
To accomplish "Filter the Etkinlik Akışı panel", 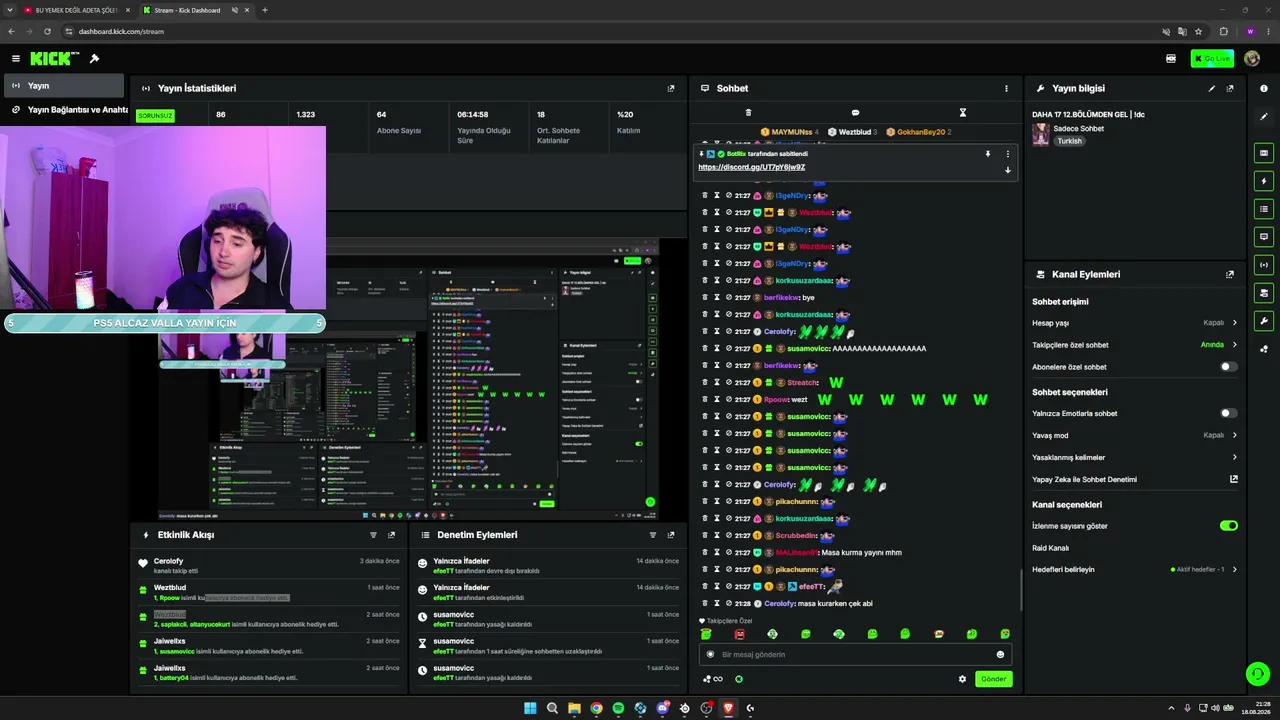I will 373,535.
